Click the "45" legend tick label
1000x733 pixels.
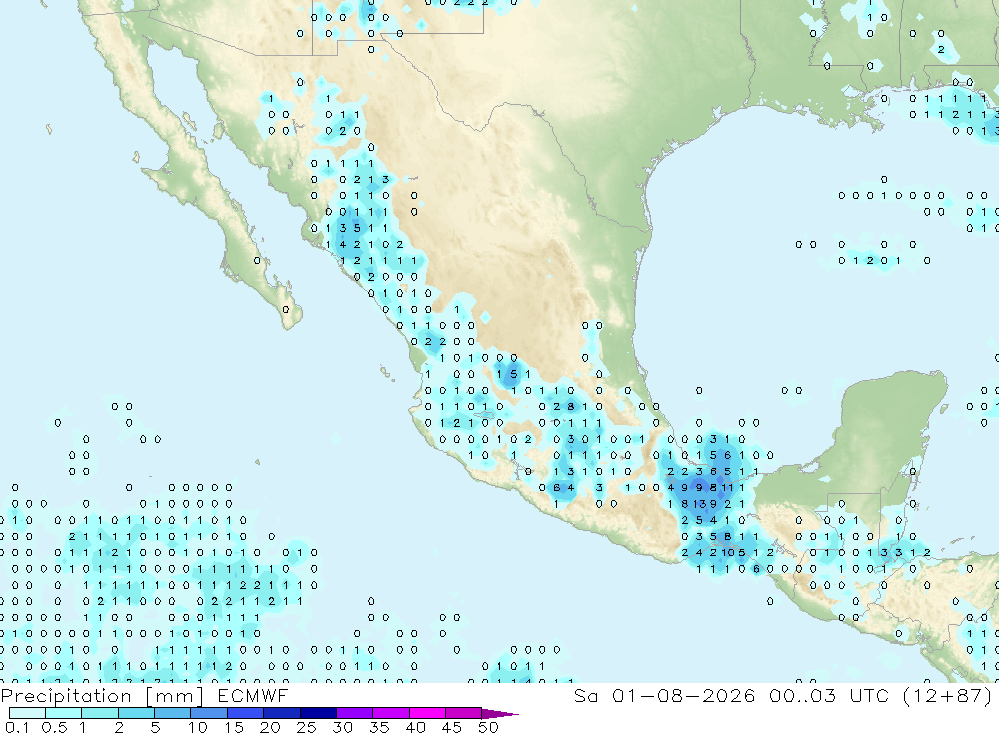[452, 727]
